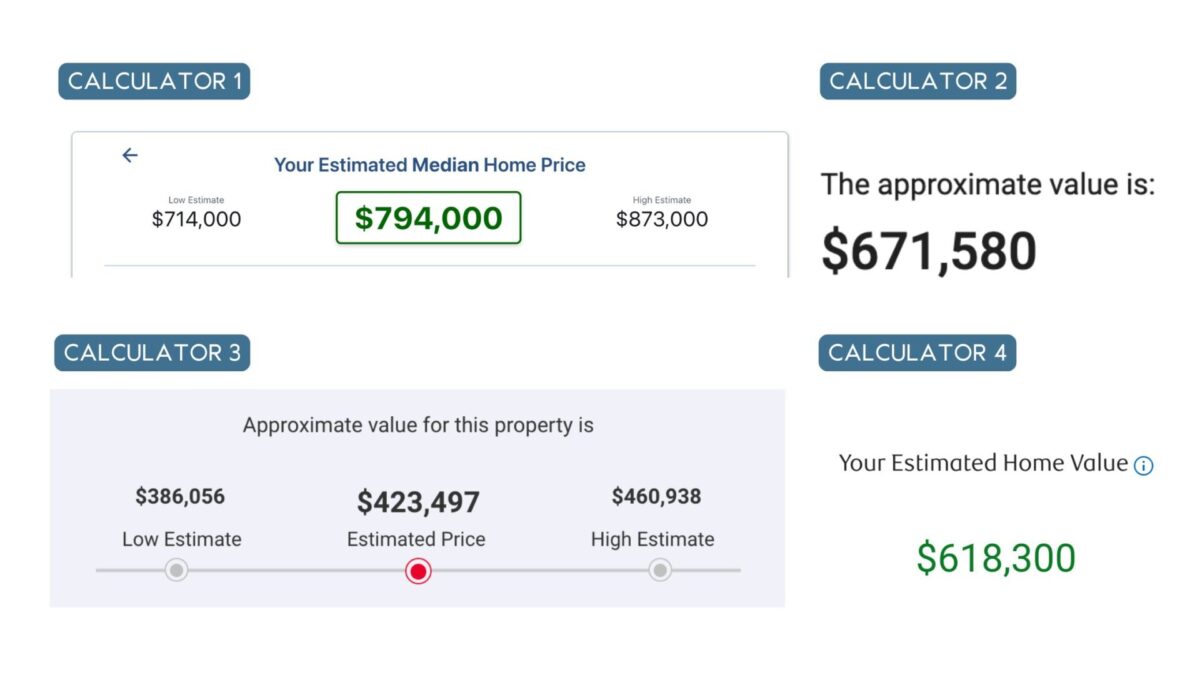Click the Low Estimate slider handle in Calculator 3
The width and height of the screenshot is (1200, 675).
pyautogui.click(x=176, y=570)
